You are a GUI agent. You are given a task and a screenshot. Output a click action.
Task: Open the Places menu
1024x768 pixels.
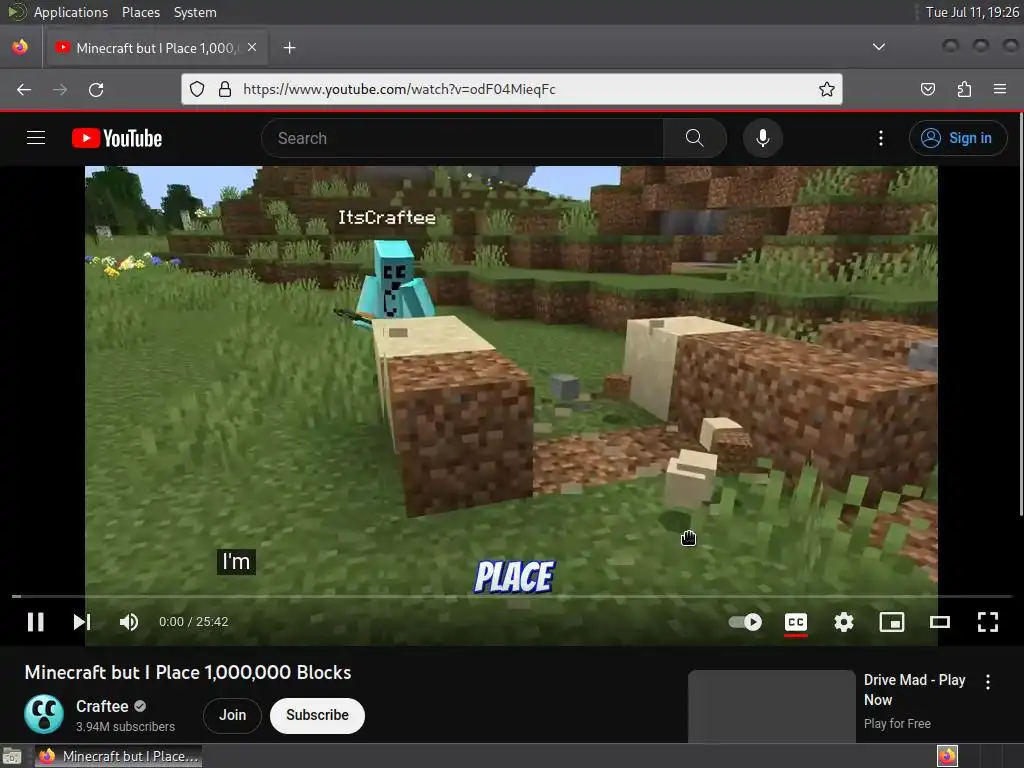pyautogui.click(x=141, y=12)
